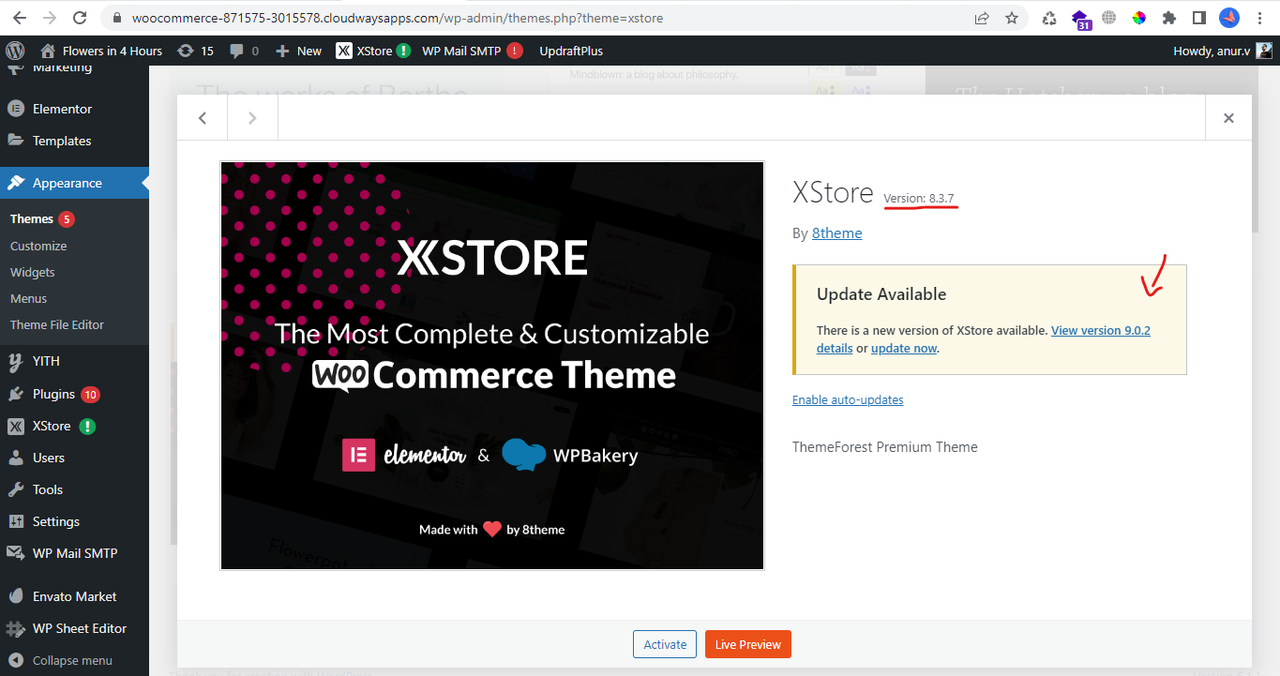Click update now link

click(x=904, y=349)
